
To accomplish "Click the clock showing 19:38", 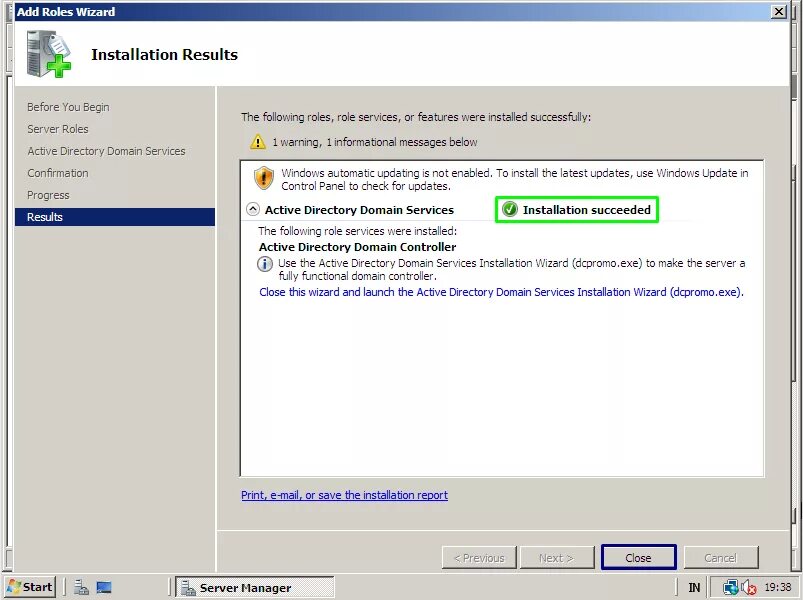I will coord(777,587).
